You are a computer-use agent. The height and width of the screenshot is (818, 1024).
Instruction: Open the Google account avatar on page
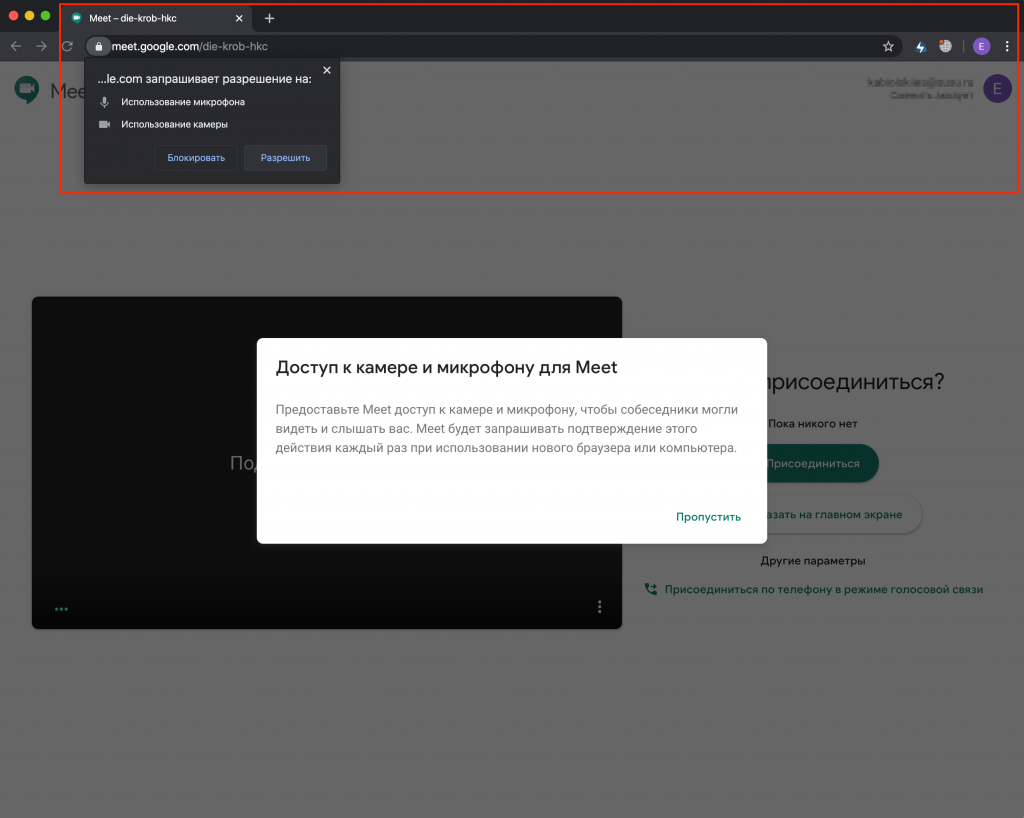[x=997, y=89]
